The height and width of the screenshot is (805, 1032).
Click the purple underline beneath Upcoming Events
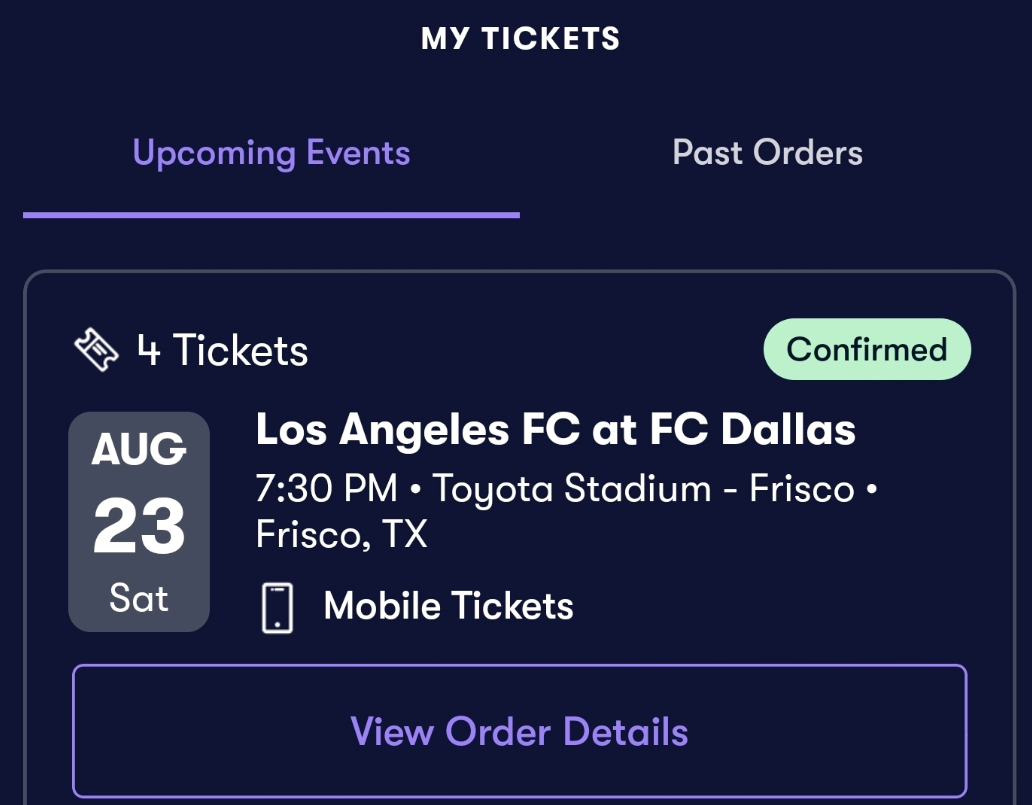click(271, 215)
